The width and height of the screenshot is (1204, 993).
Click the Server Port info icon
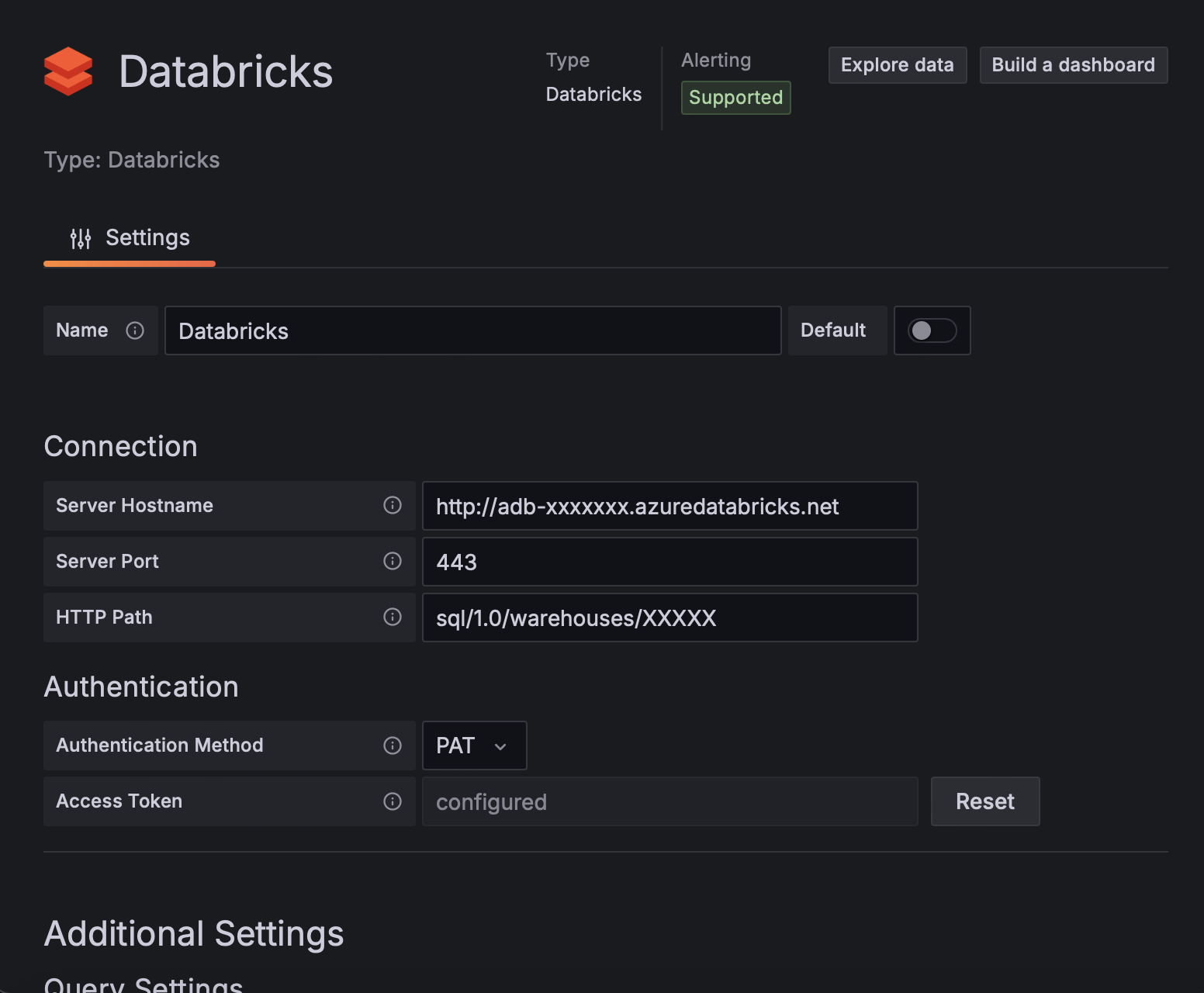[393, 561]
